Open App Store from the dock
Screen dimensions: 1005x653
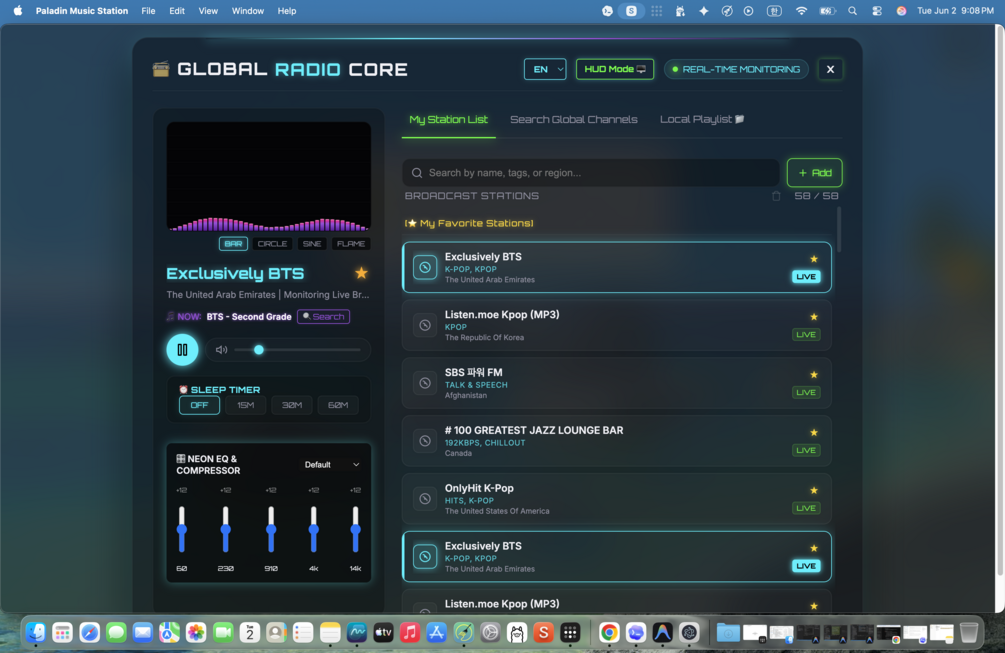point(436,633)
